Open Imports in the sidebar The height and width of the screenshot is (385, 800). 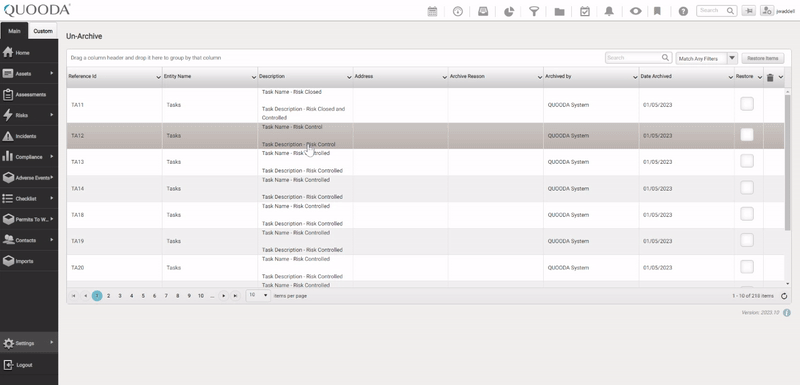tap(29, 261)
